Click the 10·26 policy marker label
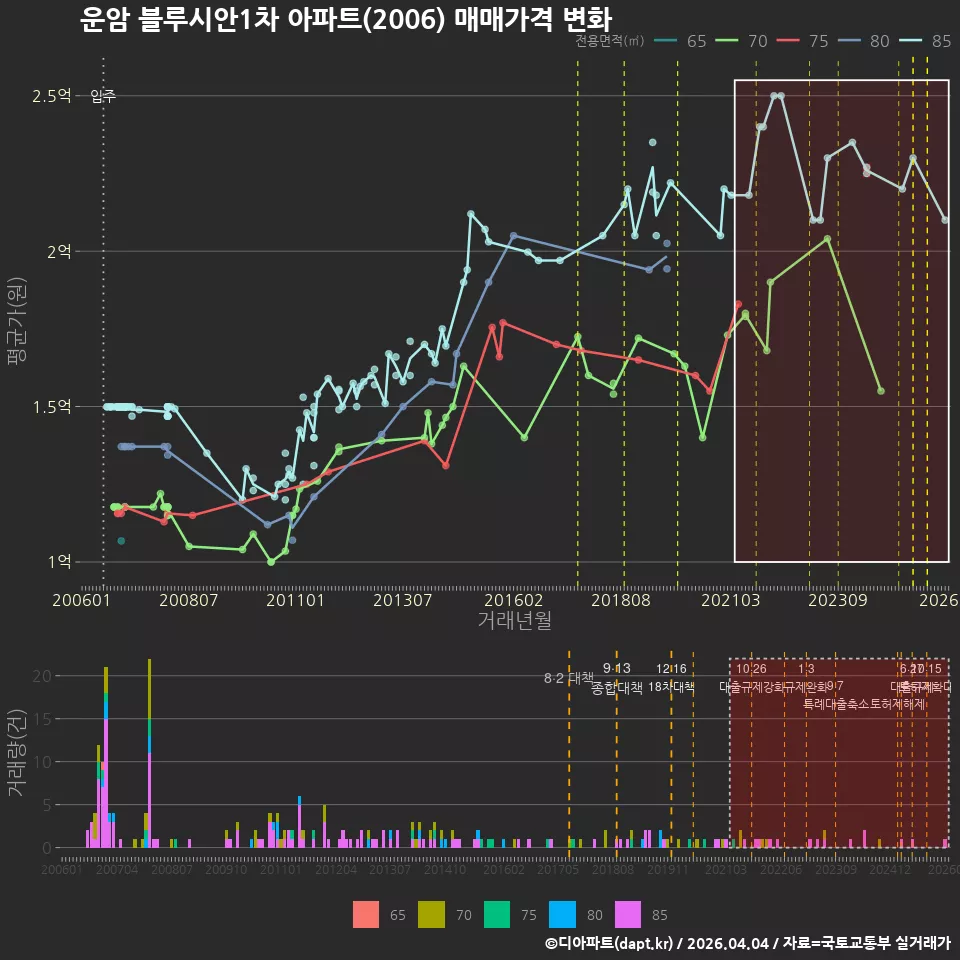The height and width of the screenshot is (960, 960). 751,669
